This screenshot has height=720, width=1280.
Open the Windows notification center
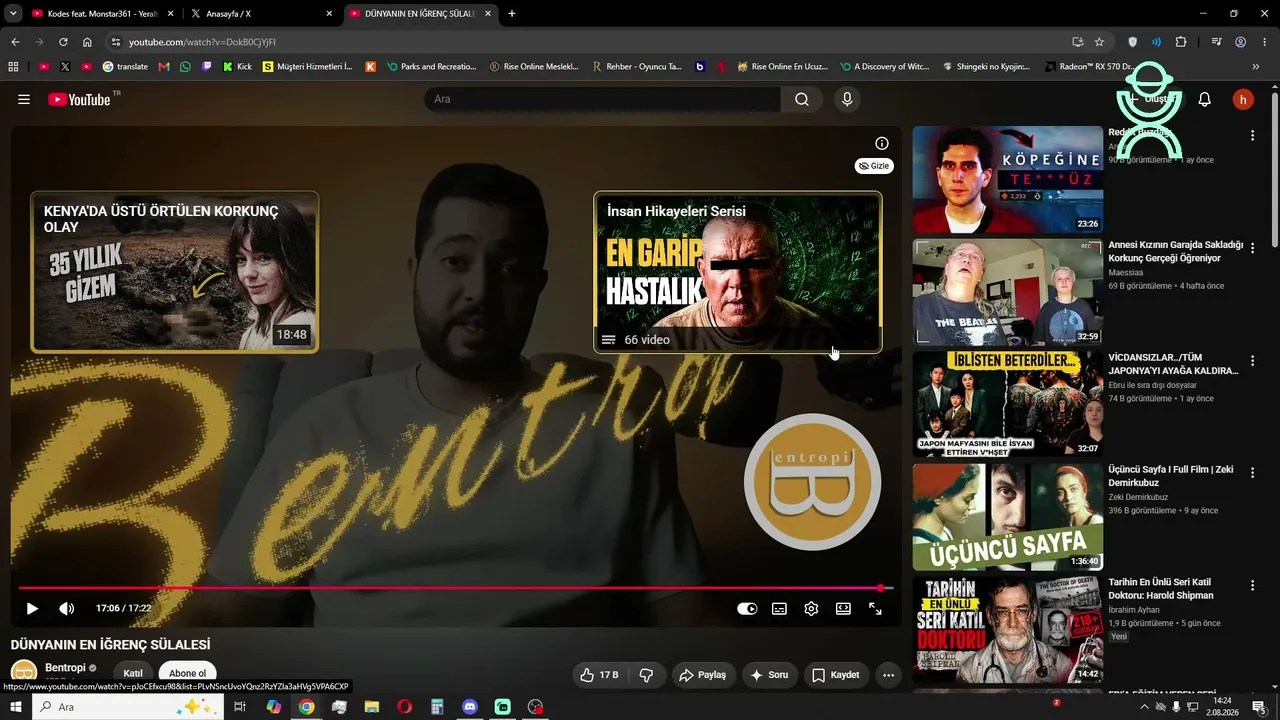click(1259, 707)
